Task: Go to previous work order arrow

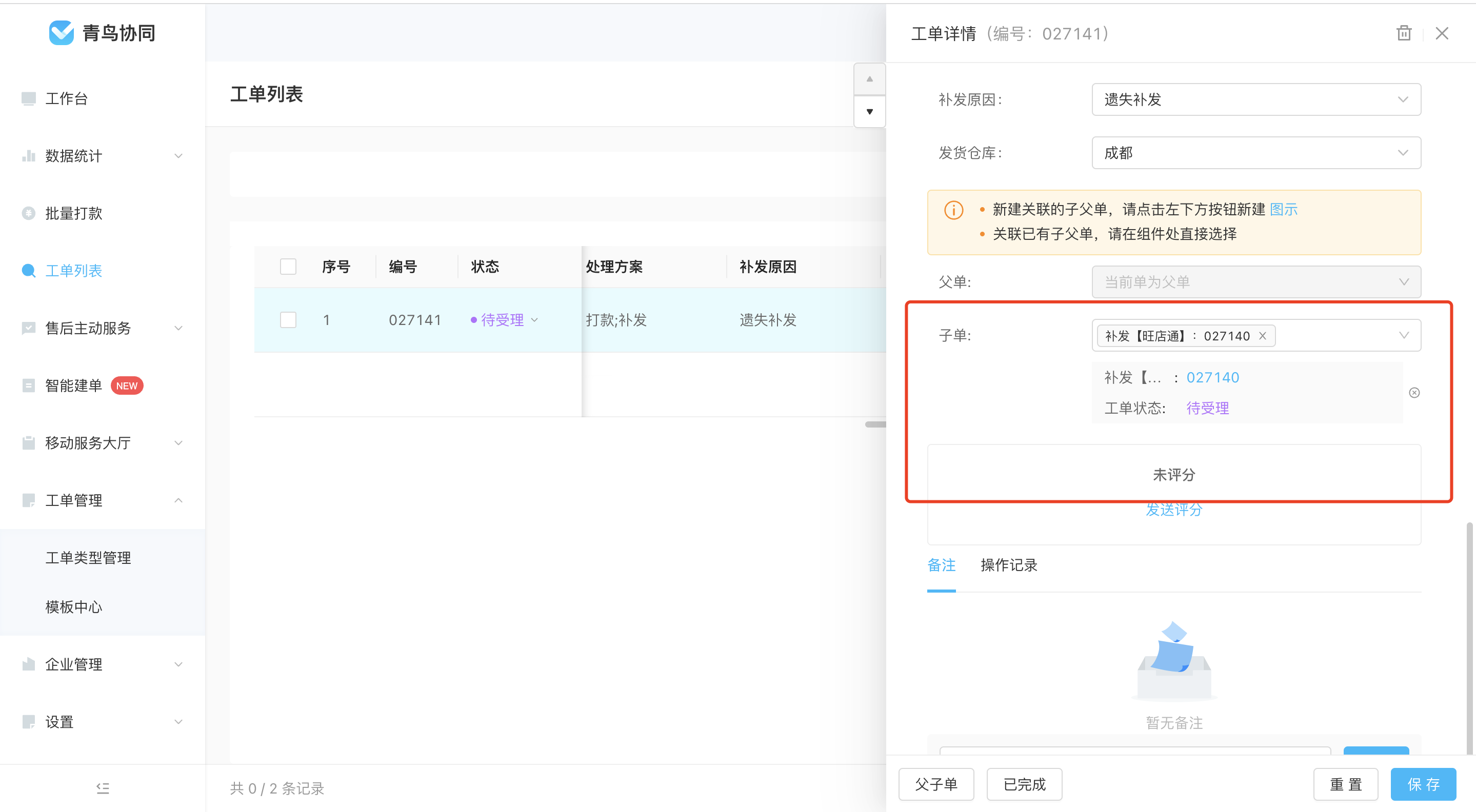Action: (x=869, y=79)
